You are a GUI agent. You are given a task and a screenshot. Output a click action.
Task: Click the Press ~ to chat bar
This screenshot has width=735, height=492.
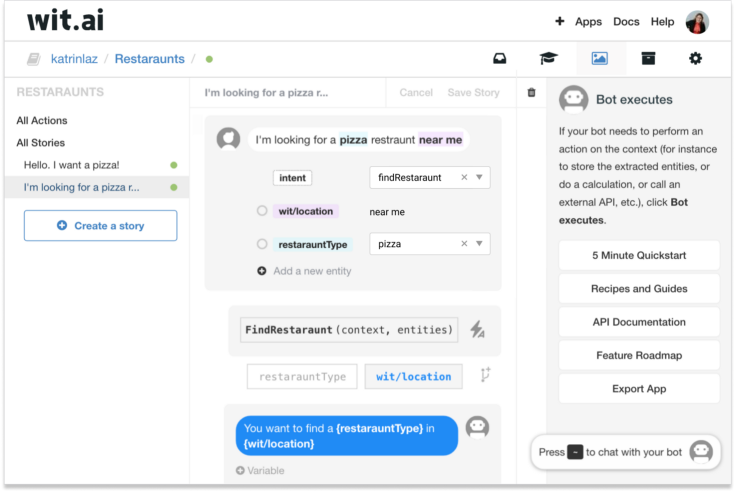[x=625, y=452]
